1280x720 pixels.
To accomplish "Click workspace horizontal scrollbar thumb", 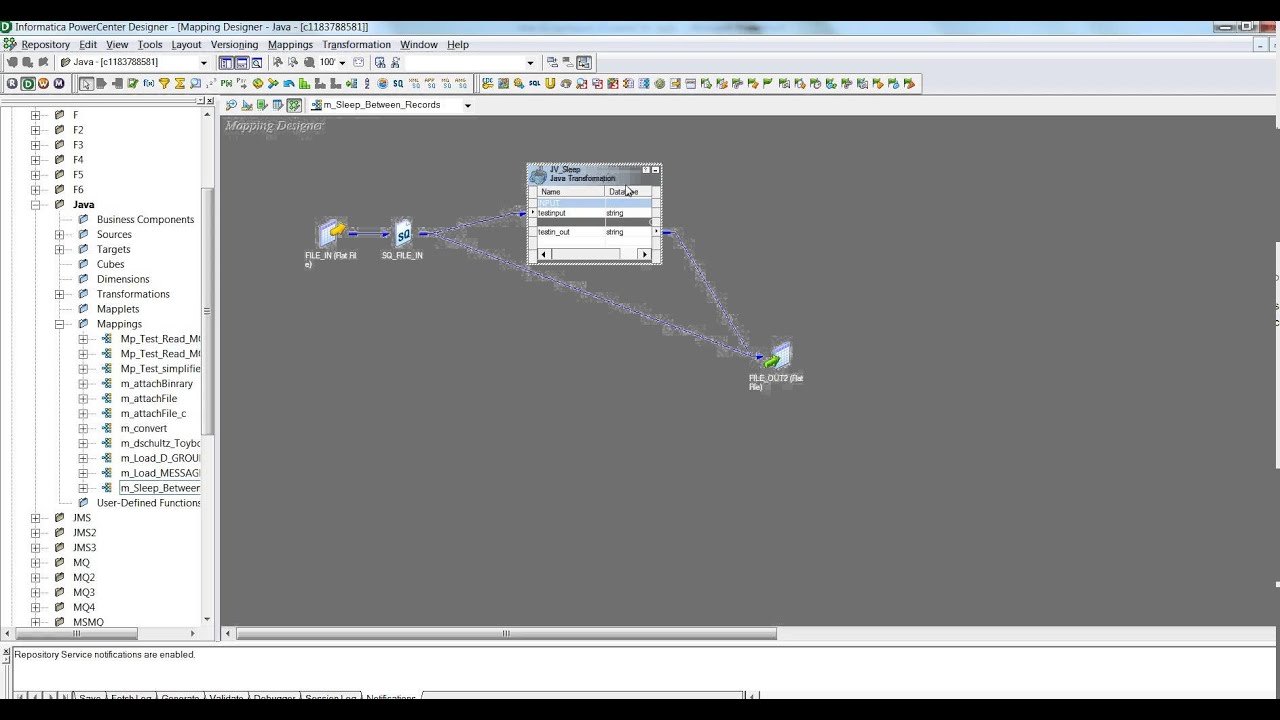I will (x=506, y=633).
